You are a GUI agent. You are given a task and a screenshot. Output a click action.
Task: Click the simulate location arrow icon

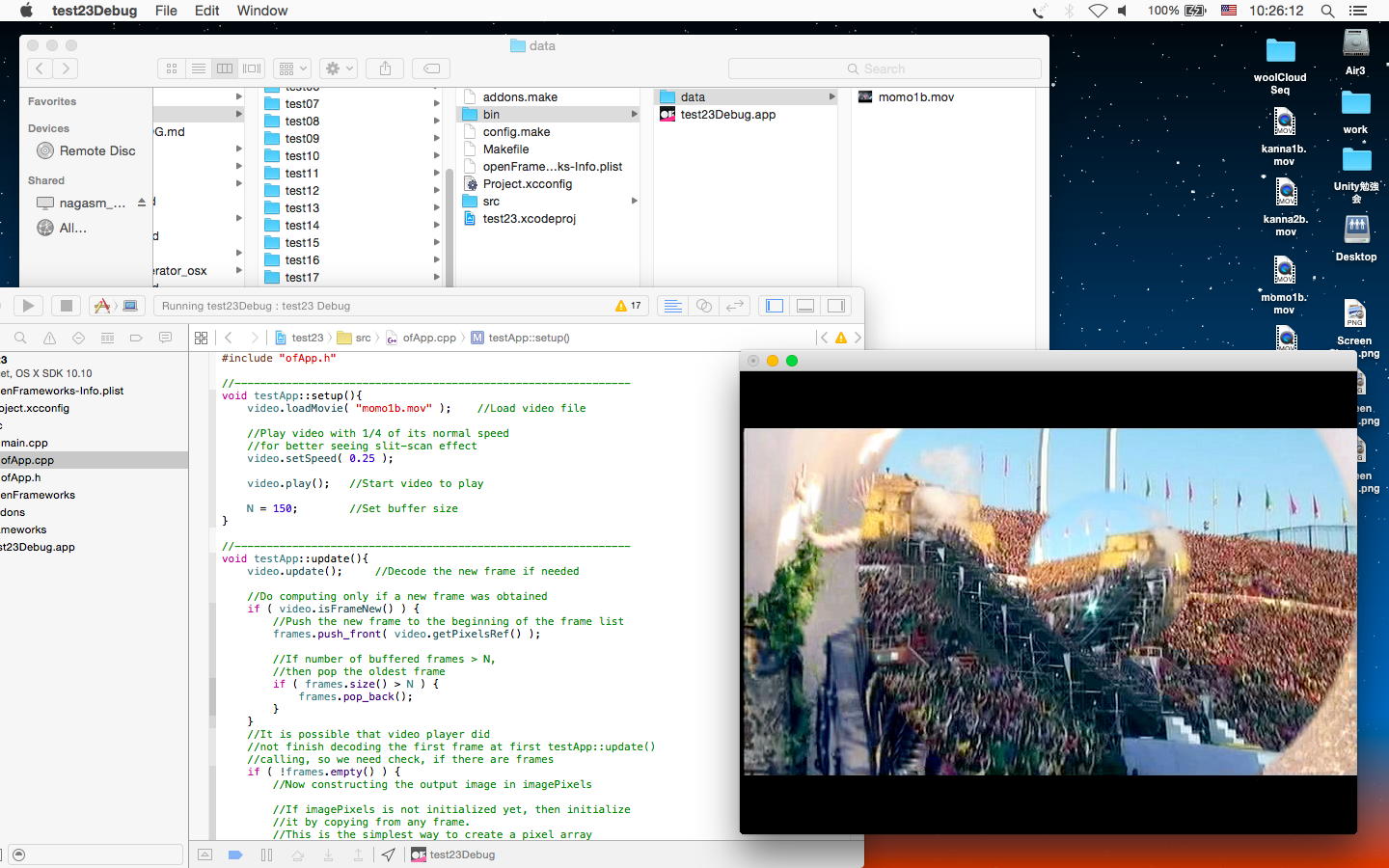[388, 854]
